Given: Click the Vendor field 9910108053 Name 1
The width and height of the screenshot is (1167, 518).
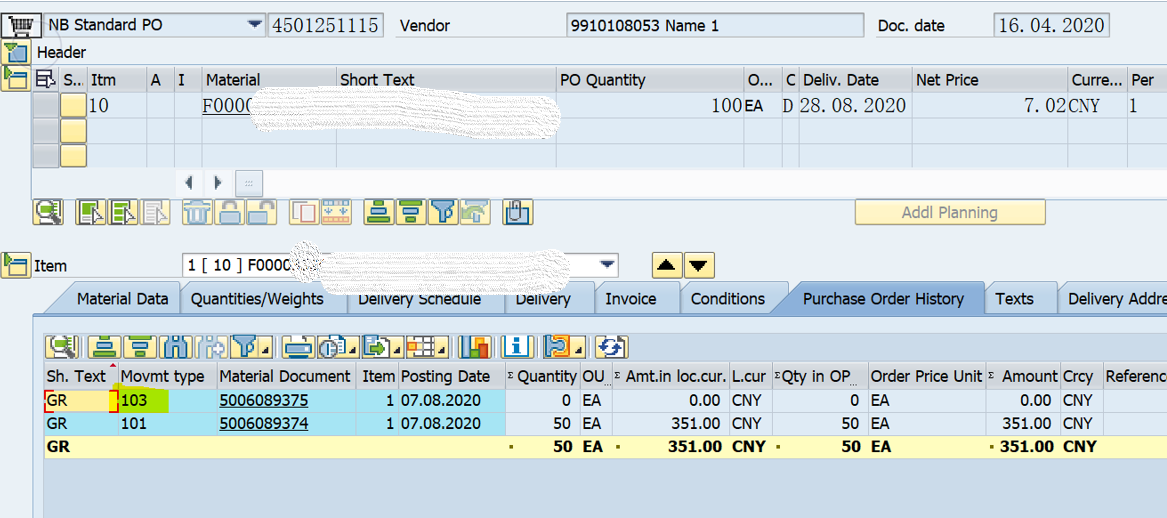Looking at the screenshot, I should [x=714, y=25].
